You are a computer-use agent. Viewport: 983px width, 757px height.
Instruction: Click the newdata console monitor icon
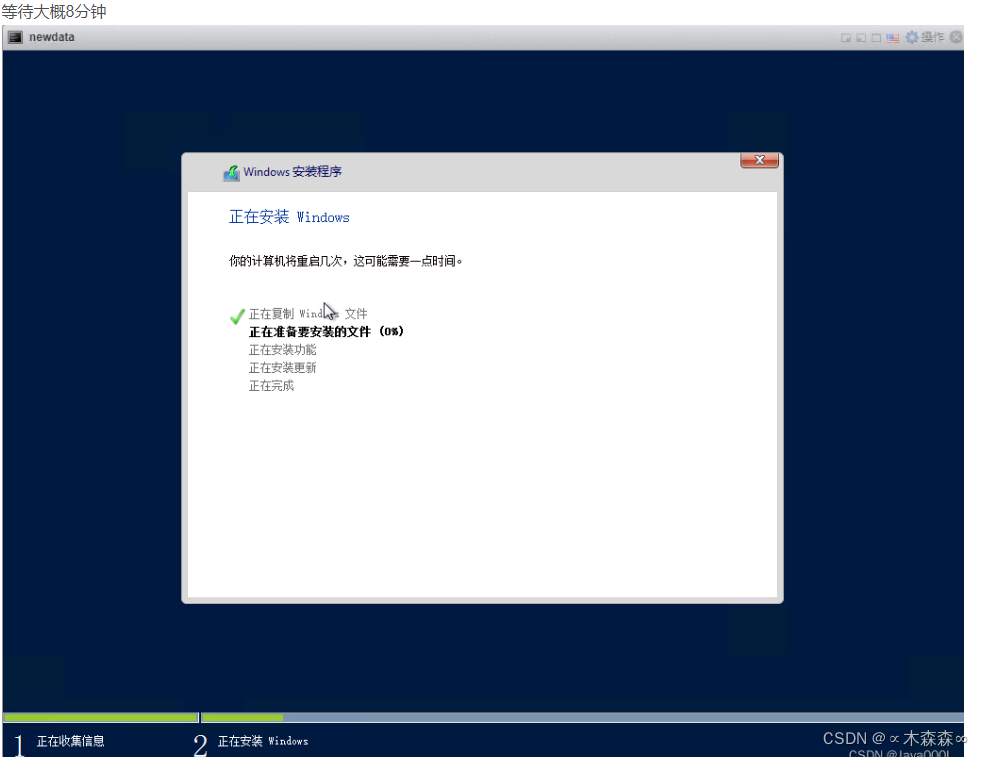[16, 38]
